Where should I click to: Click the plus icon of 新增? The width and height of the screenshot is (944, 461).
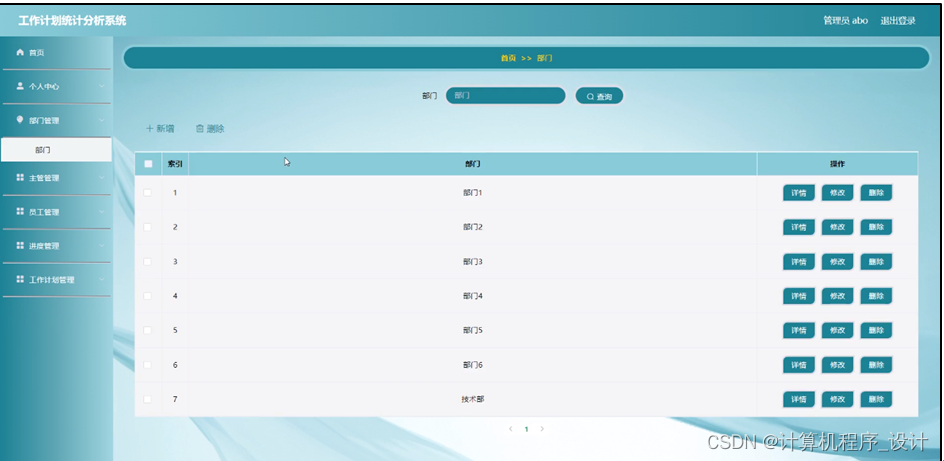(x=150, y=129)
